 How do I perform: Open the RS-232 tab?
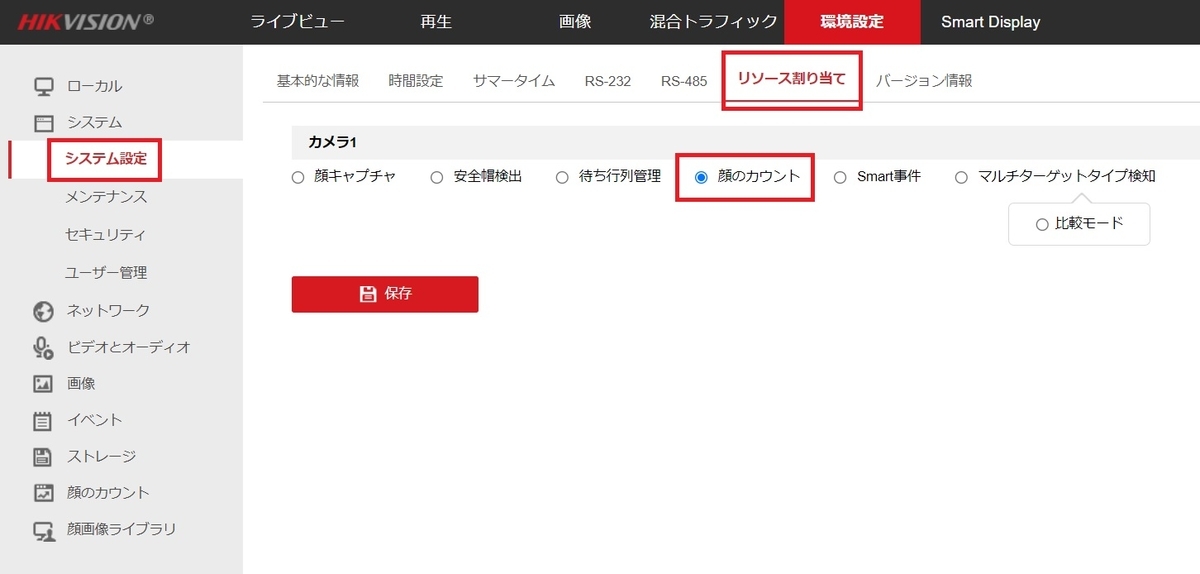point(608,81)
